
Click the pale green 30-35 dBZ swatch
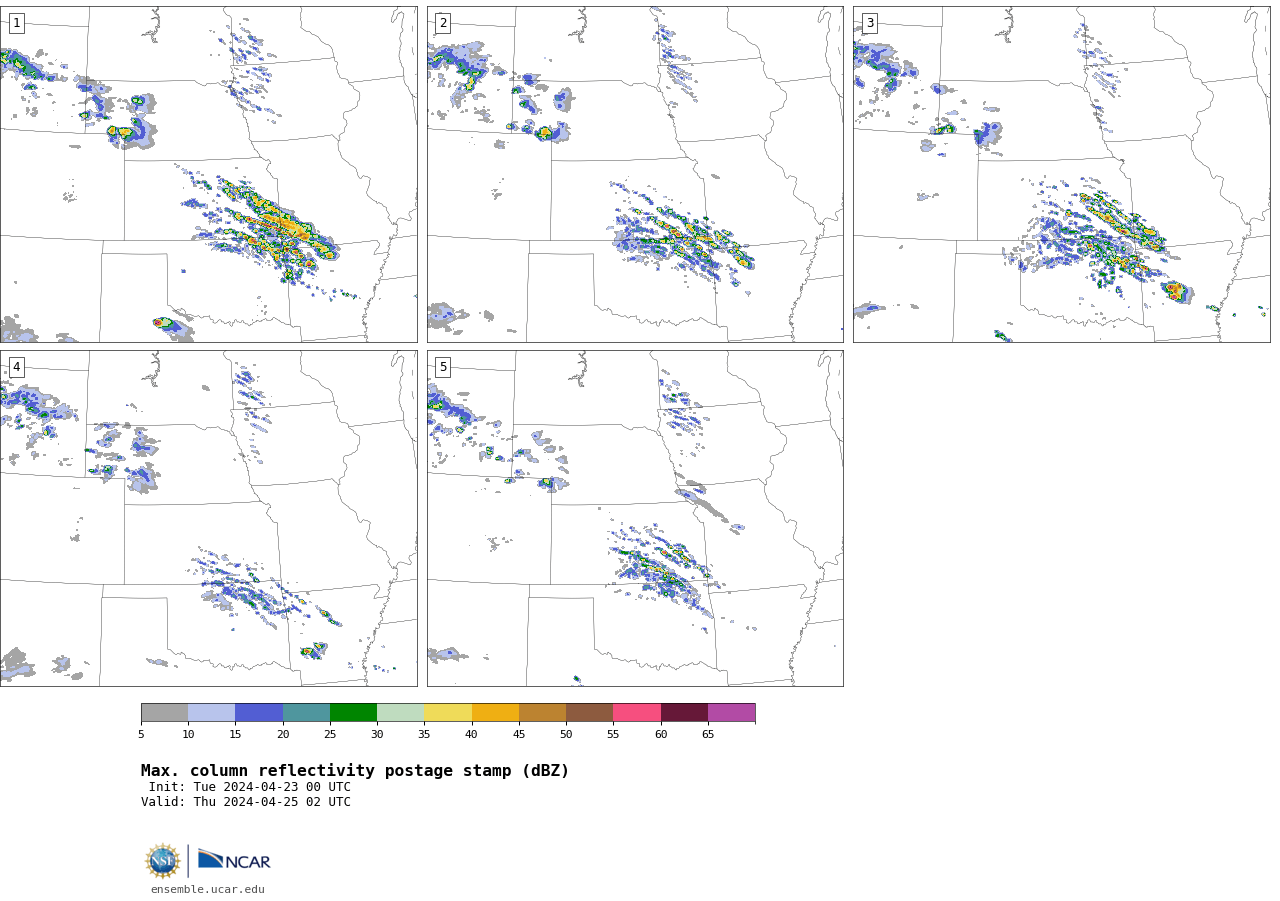point(400,713)
